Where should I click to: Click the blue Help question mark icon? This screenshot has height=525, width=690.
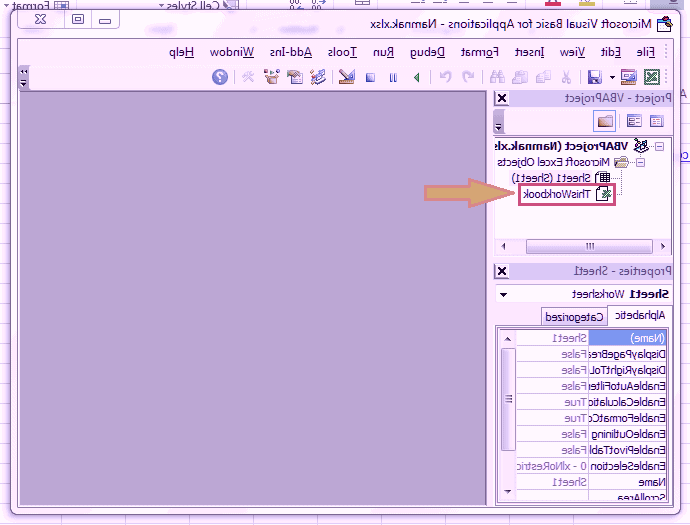[x=219, y=77]
